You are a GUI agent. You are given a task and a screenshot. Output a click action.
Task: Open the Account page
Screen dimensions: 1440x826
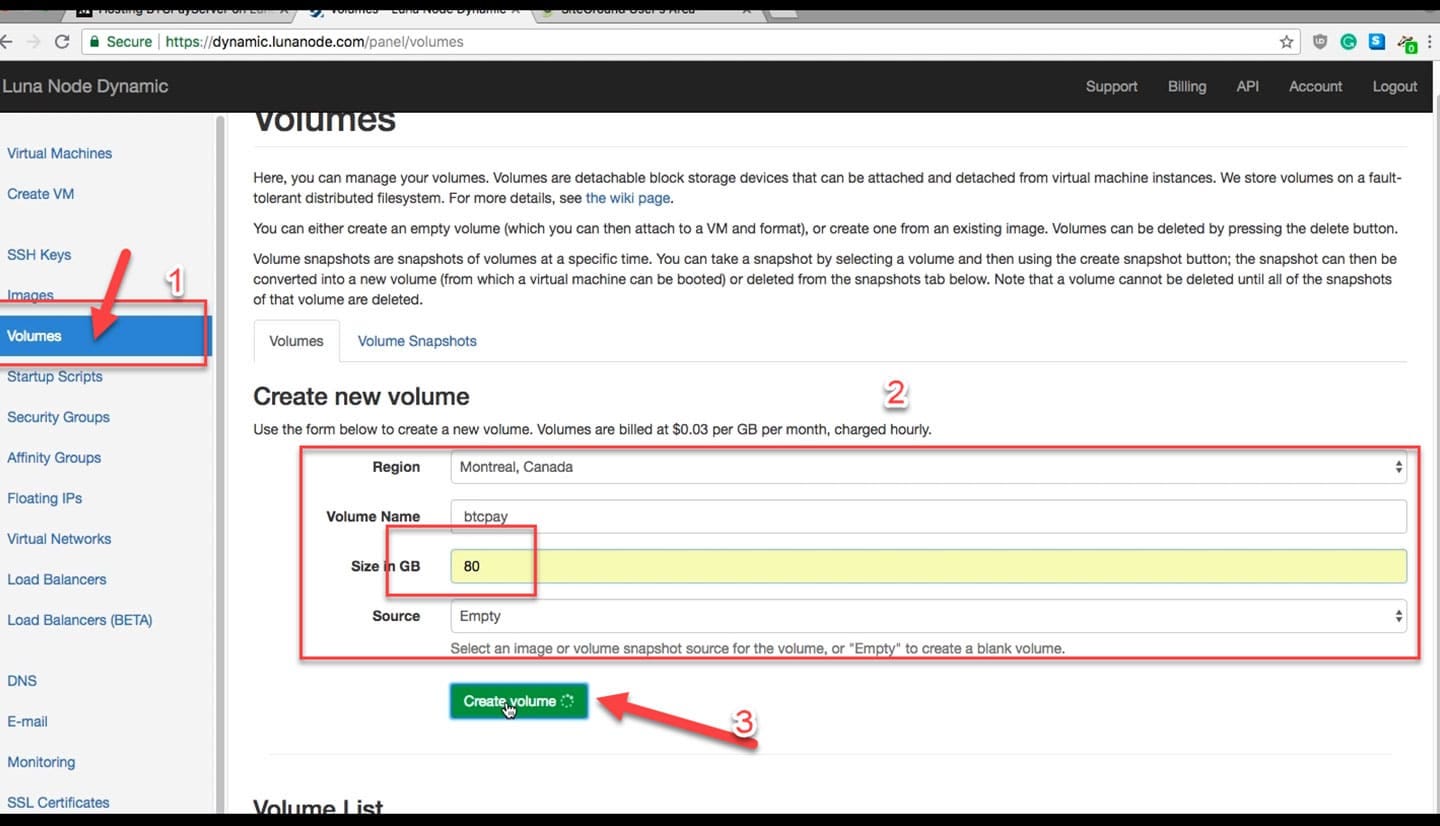point(1315,86)
